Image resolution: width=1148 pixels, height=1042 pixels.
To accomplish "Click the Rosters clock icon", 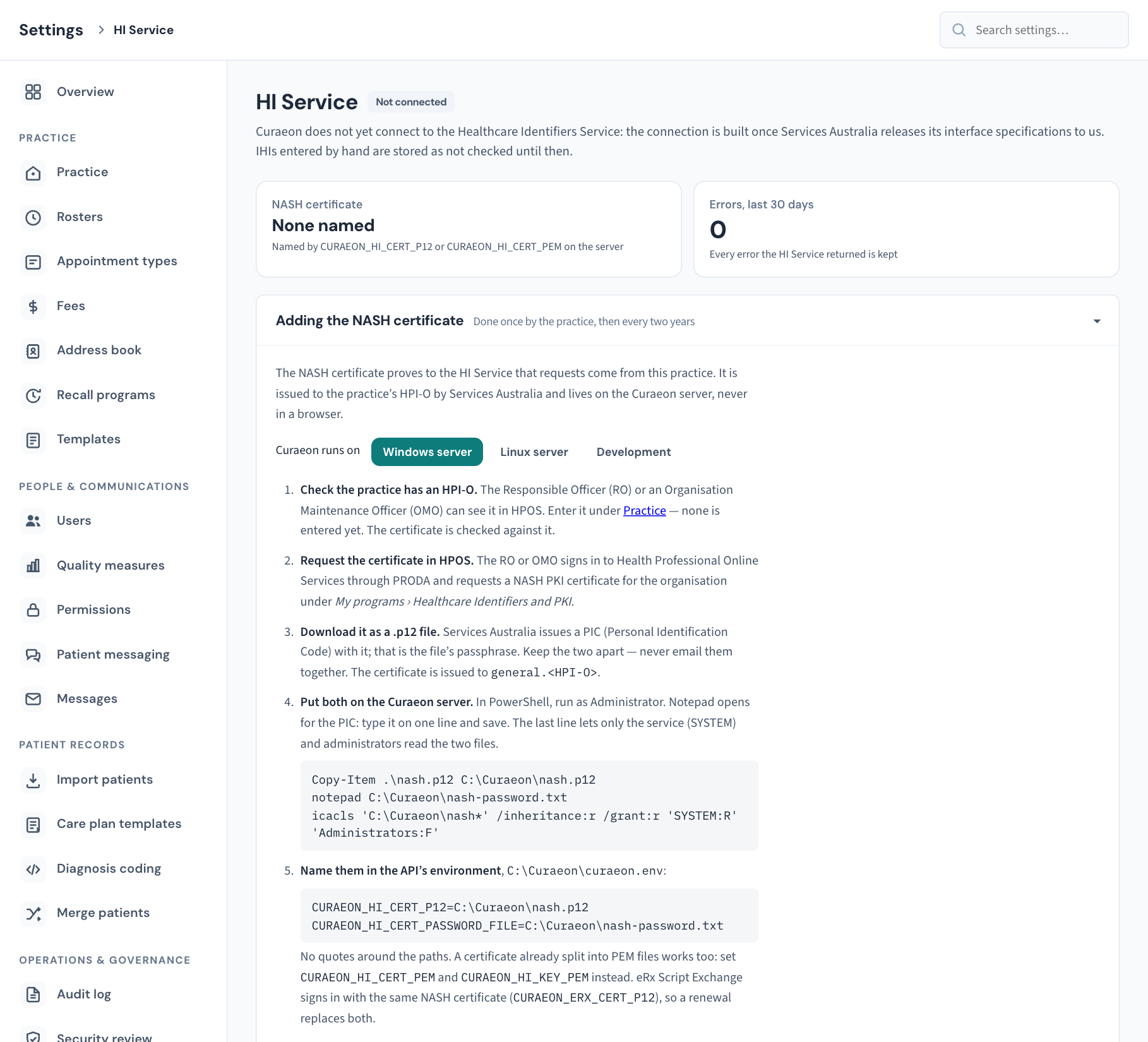I will tap(33, 218).
